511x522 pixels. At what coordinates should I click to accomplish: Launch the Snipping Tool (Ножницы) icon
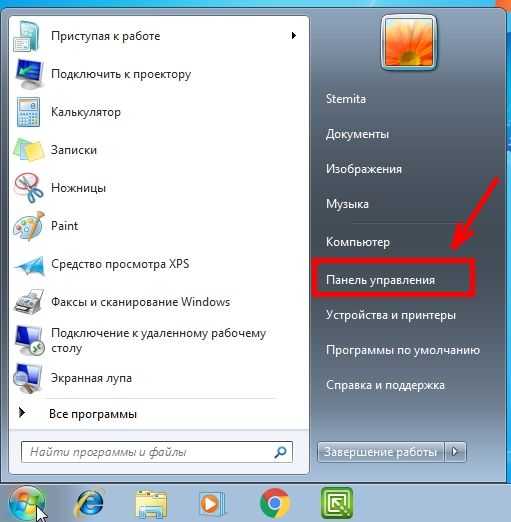coord(28,188)
